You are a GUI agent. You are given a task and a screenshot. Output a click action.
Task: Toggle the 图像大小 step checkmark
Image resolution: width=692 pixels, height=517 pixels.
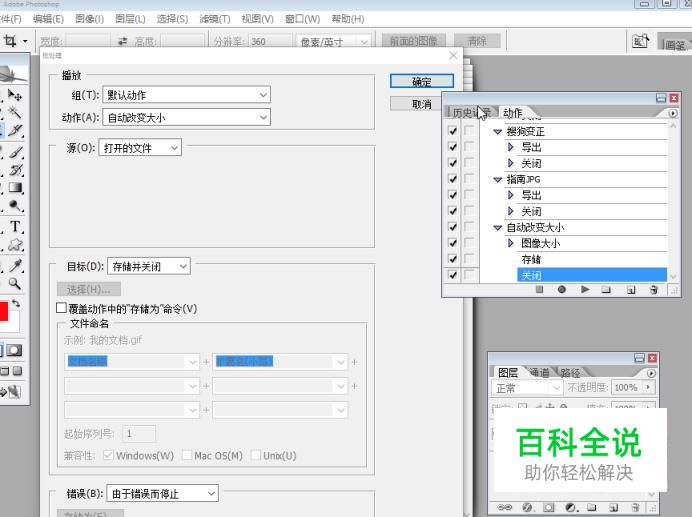click(x=452, y=243)
